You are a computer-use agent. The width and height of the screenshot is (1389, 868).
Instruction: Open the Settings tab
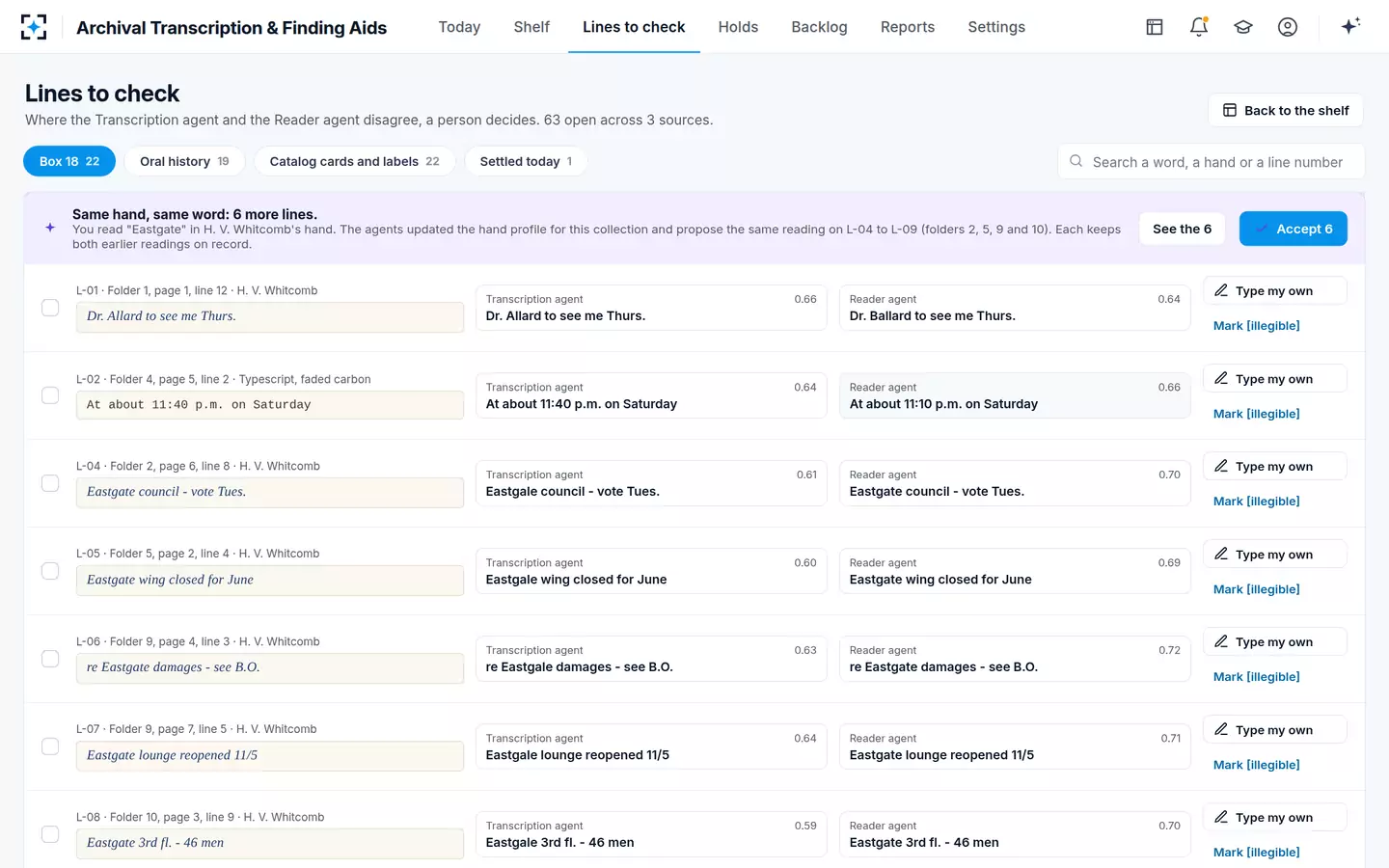click(996, 27)
